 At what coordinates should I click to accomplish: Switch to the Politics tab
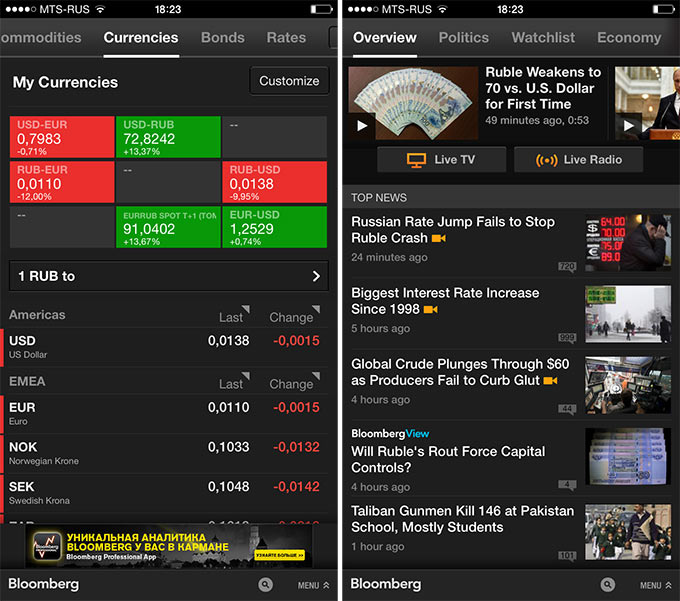[x=464, y=38]
